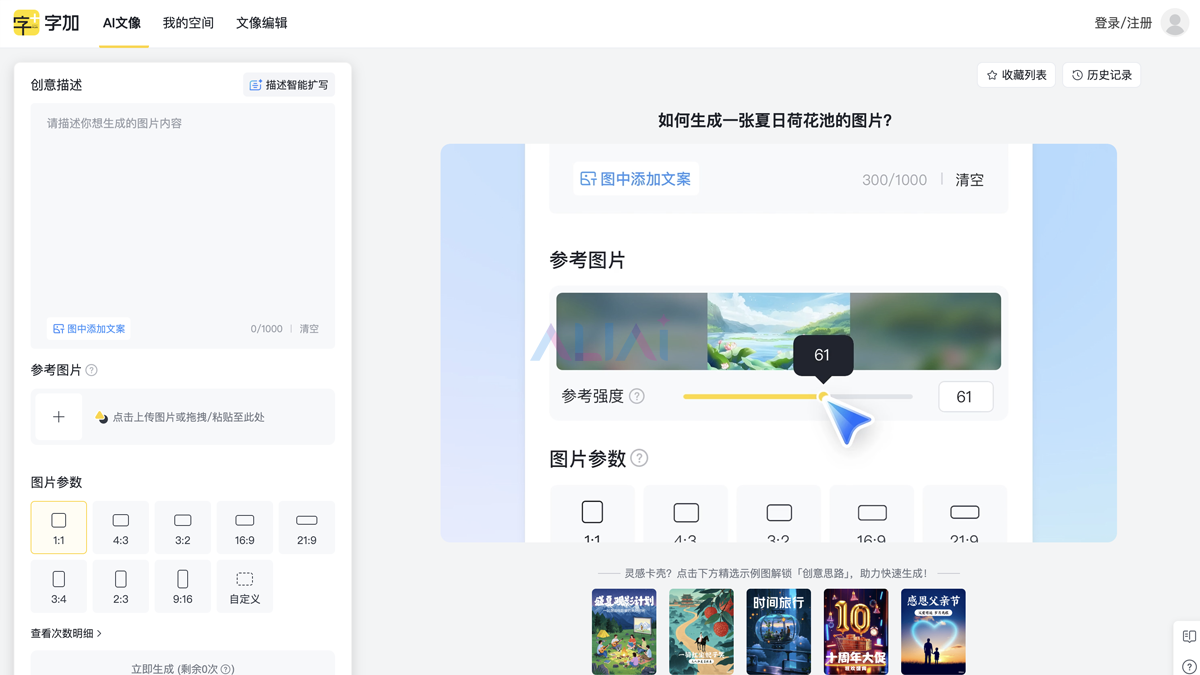
Task: Open 收藏列表 favorites list
Action: click(1016, 75)
